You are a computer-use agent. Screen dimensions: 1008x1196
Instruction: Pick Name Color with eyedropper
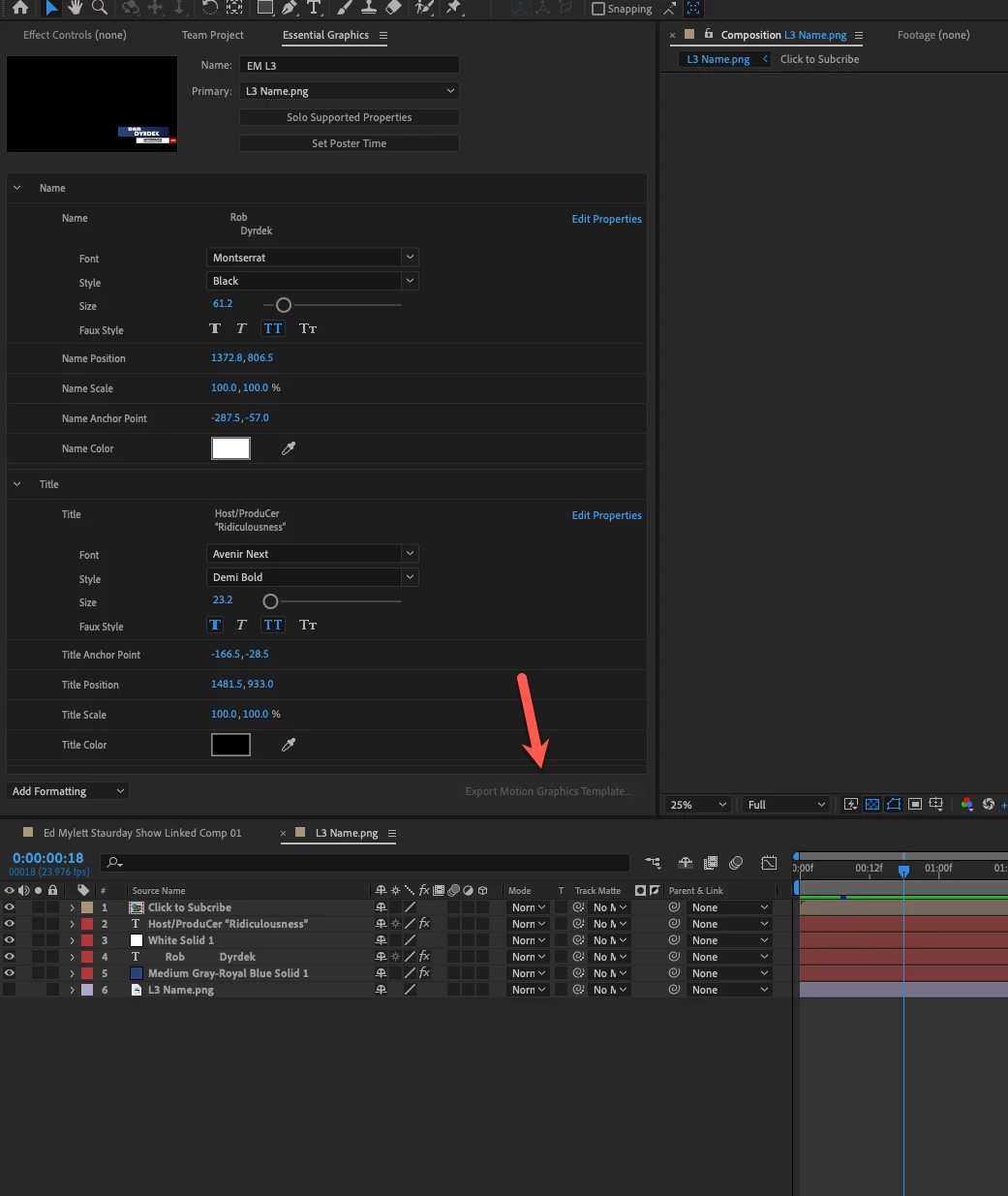(x=289, y=448)
